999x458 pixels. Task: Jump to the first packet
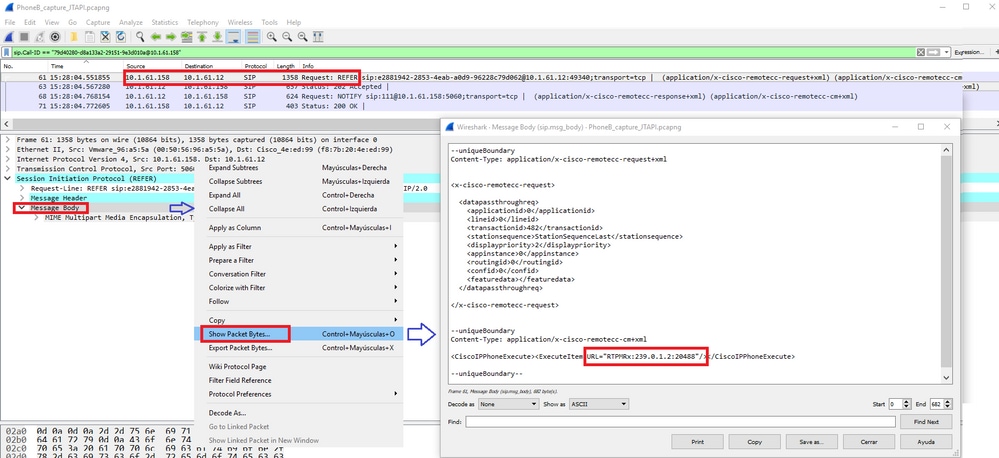click(202, 36)
